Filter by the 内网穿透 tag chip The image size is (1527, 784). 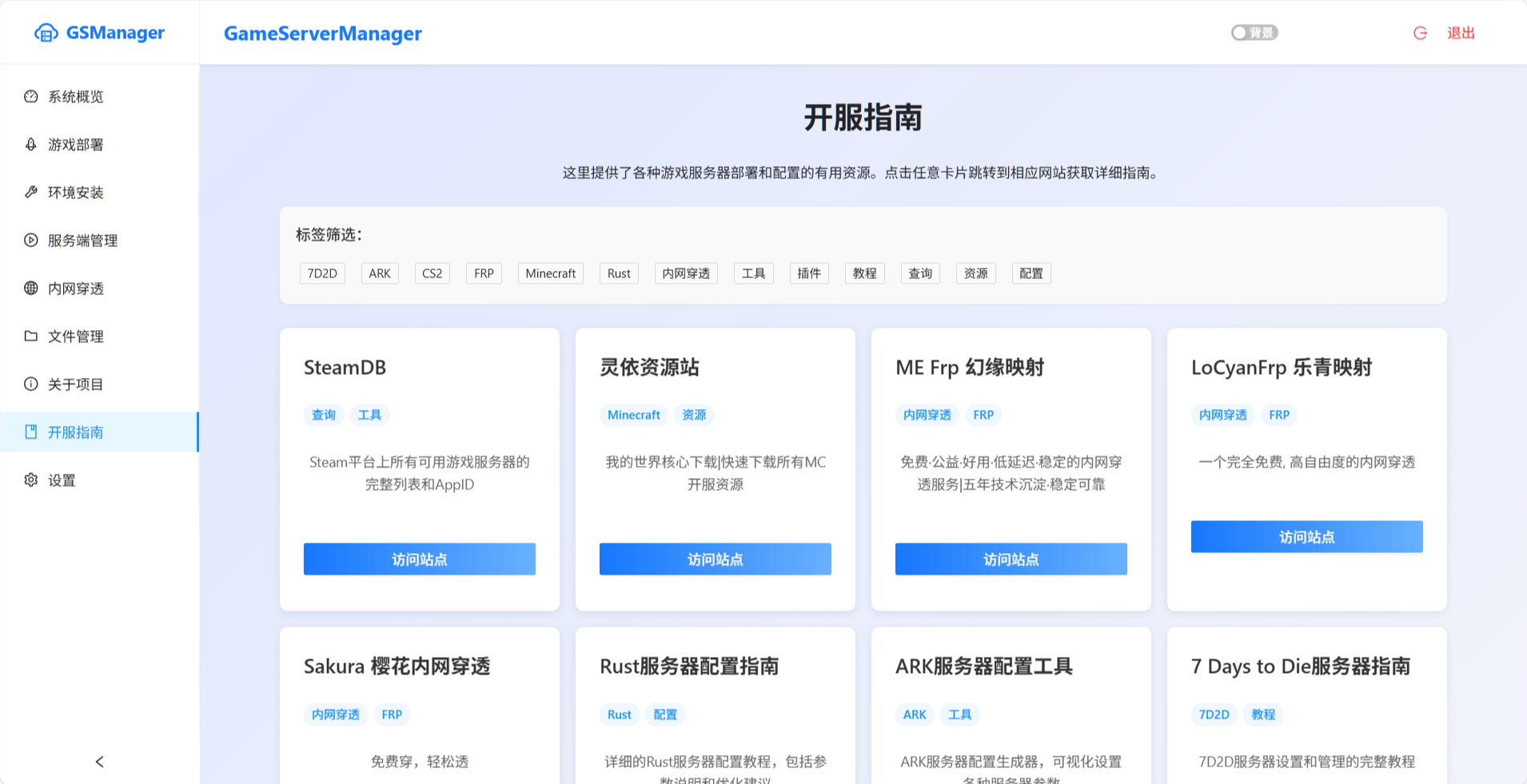(x=686, y=273)
